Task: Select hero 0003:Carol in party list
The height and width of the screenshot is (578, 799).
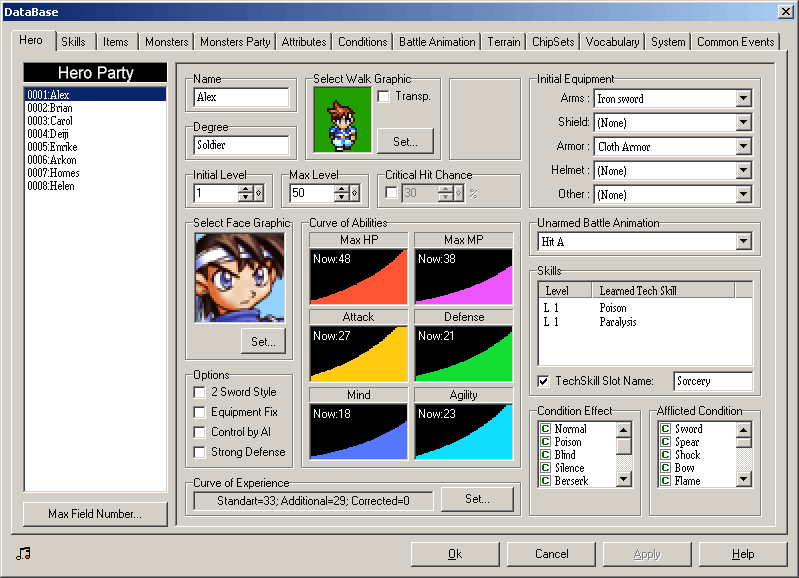Action: point(50,121)
